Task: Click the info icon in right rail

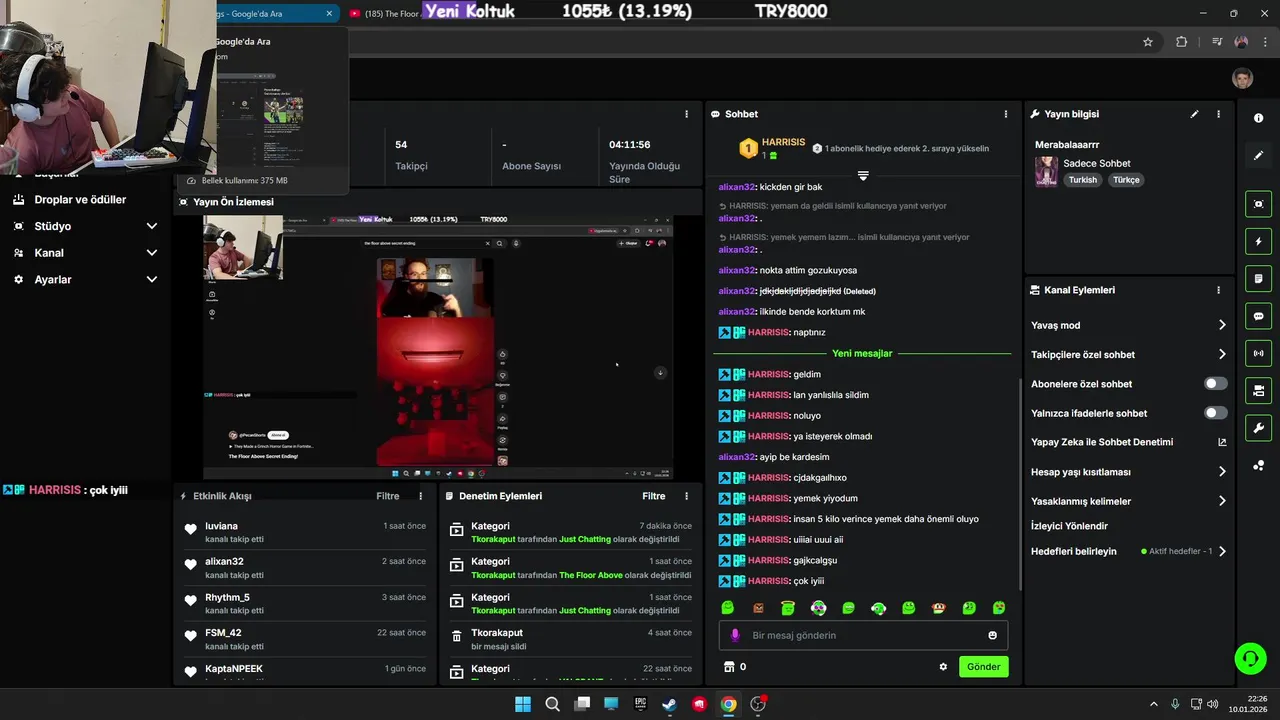Action: pos(1258,118)
